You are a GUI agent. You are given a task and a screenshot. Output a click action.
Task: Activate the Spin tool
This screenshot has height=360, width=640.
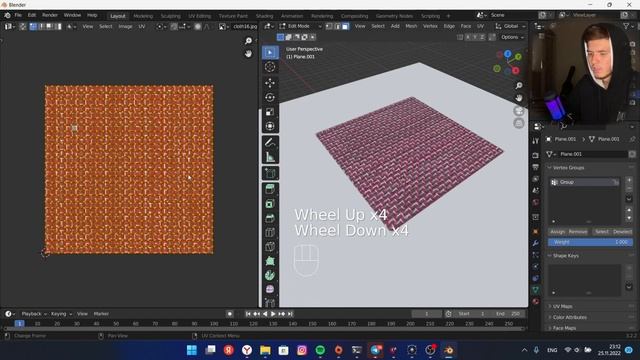click(270, 275)
